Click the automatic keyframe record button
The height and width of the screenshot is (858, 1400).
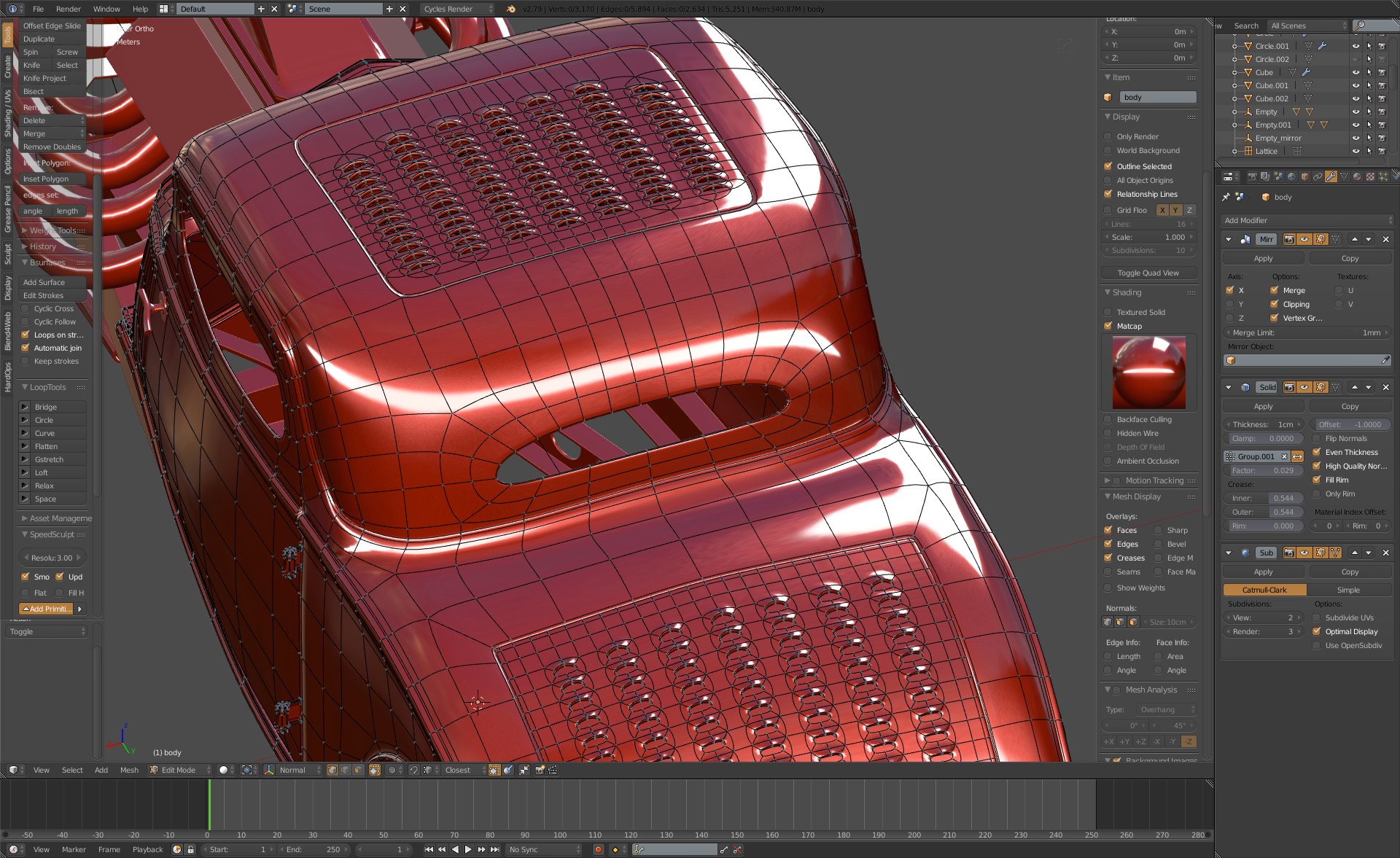(598, 849)
